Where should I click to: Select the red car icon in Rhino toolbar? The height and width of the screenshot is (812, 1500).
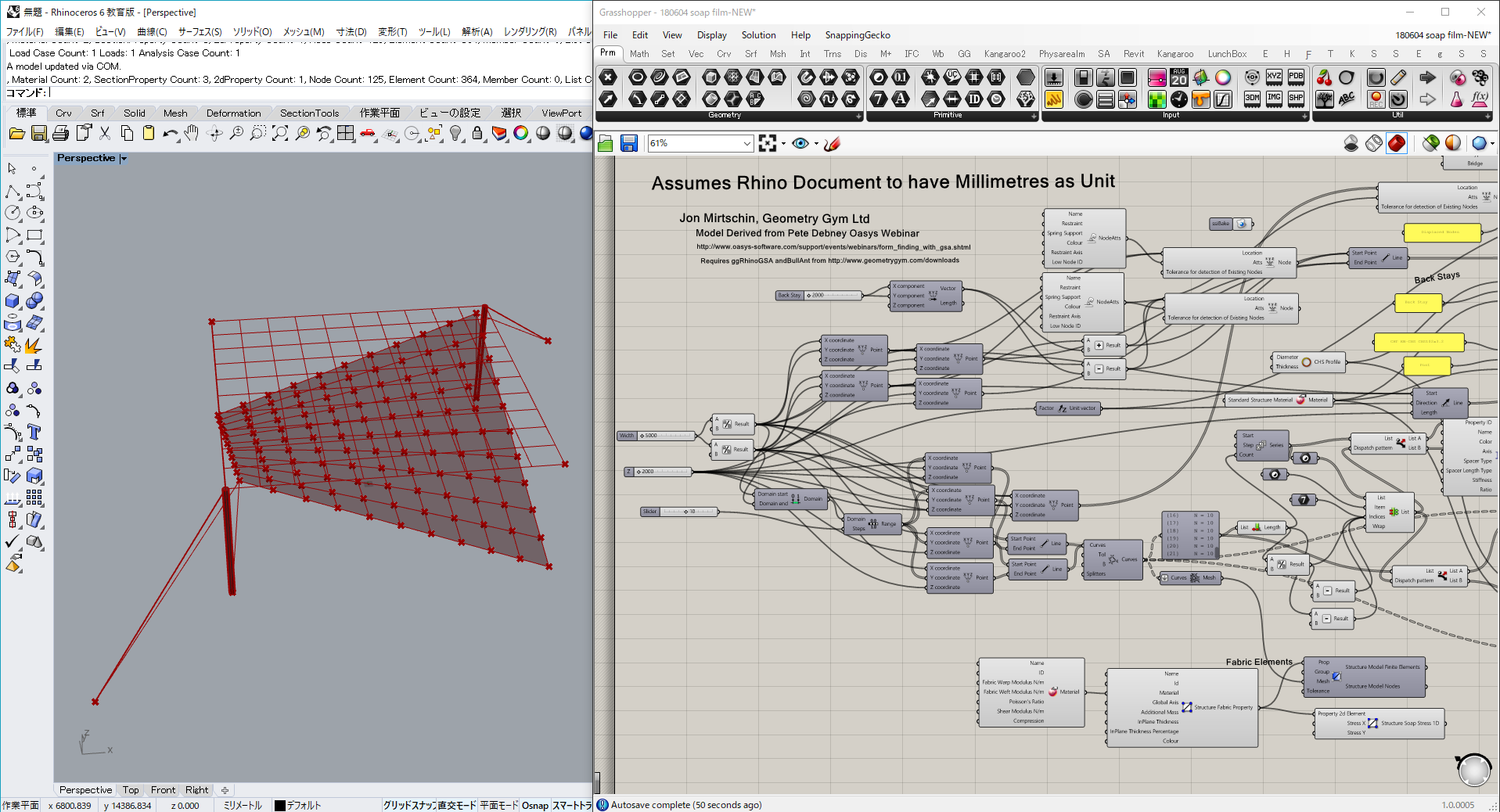(x=368, y=134)
